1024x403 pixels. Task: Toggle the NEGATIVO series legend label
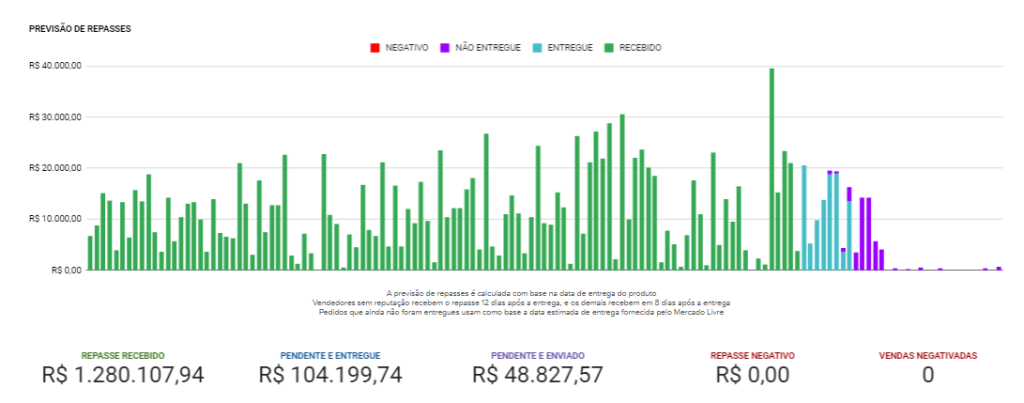pos(407,48)
